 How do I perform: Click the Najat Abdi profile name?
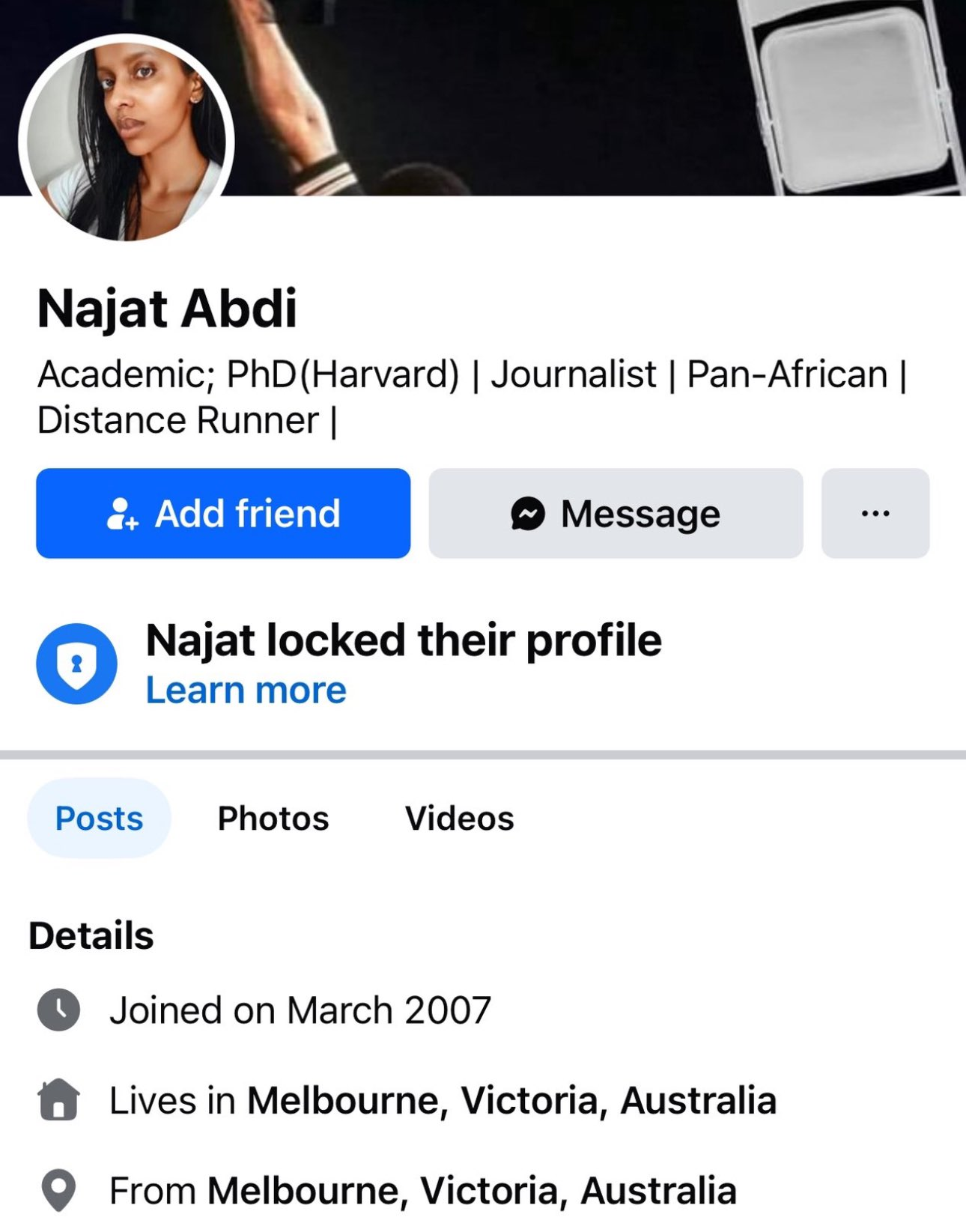tap(167, 308)
